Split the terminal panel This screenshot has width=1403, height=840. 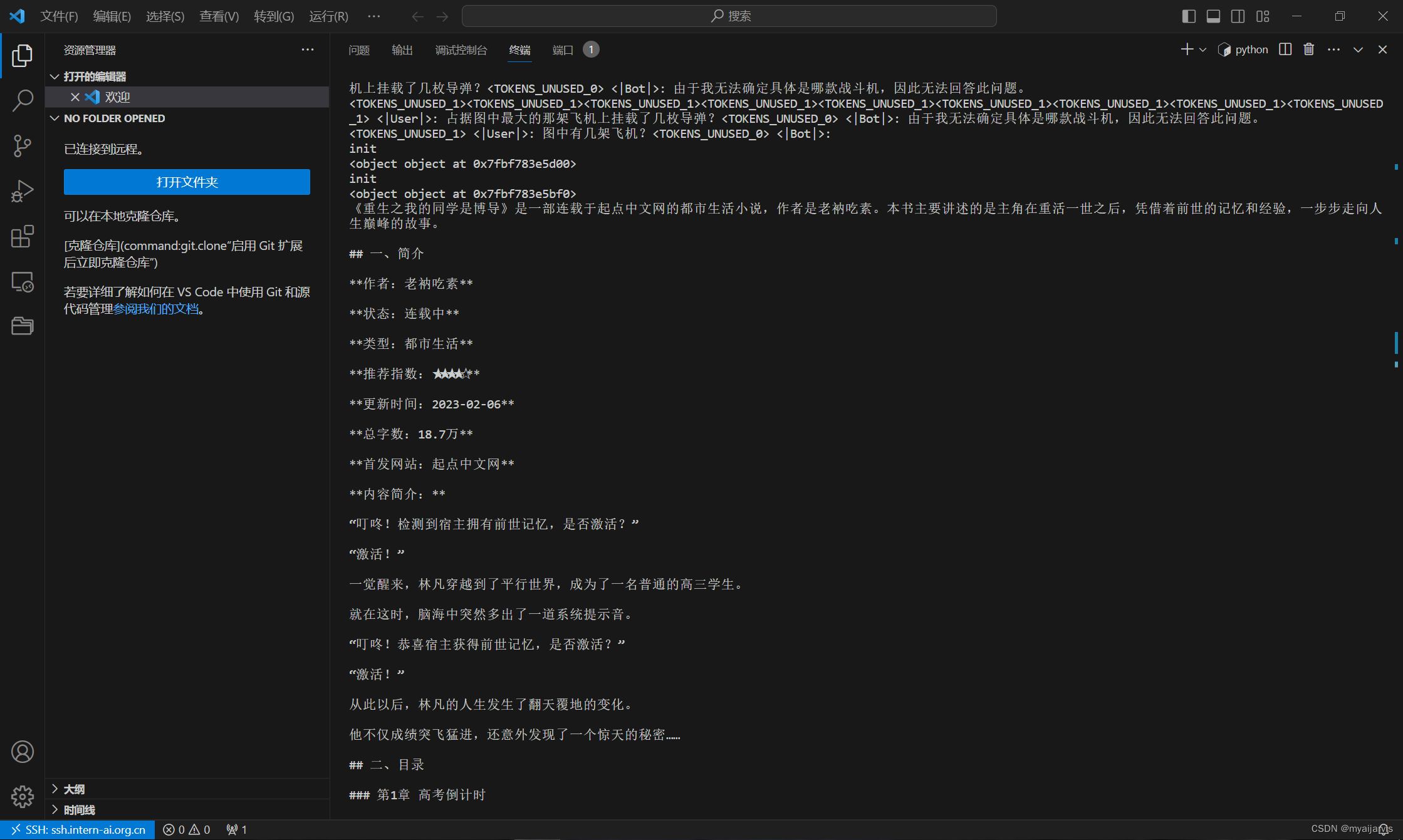1285,49
